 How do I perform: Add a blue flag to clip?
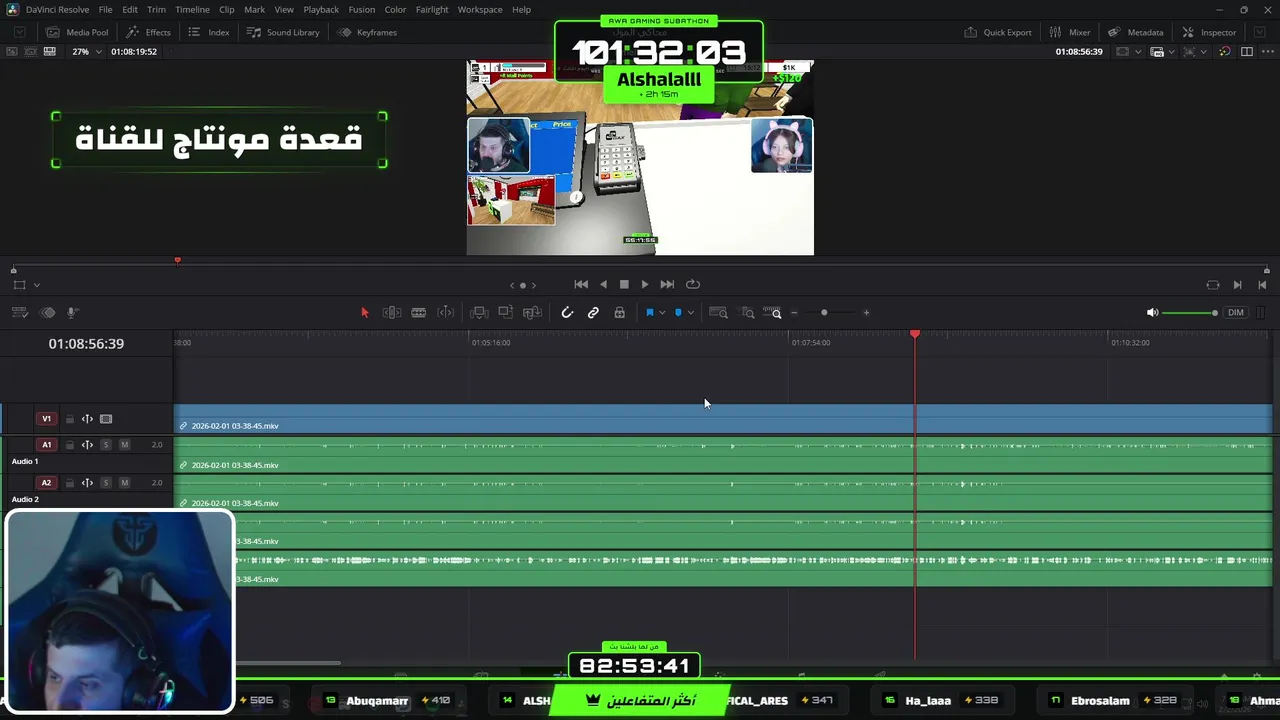coord(649,313)
